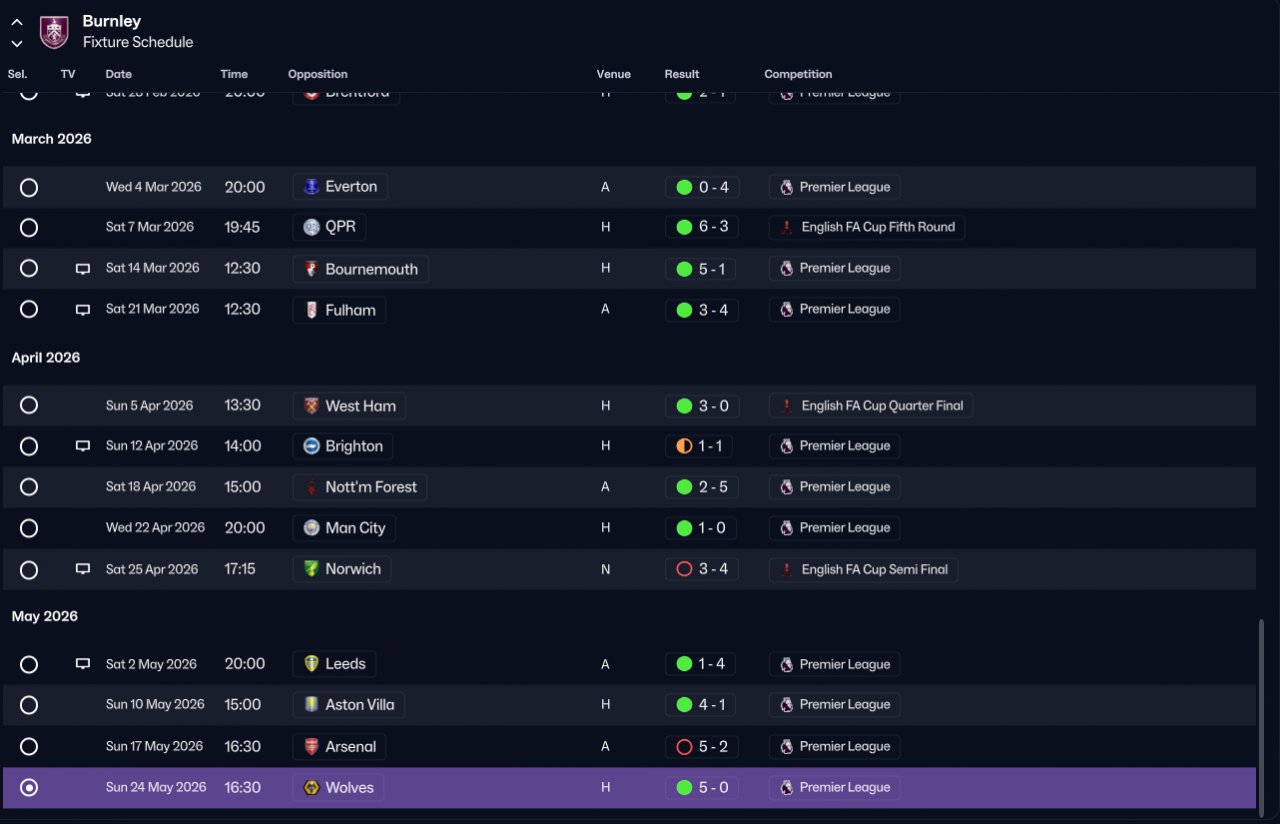Image resolution: width=1280 pixels, height=824 pixels.
Task: Click the TV icon for the Leeds fixture
Action: tap(83, 664)
